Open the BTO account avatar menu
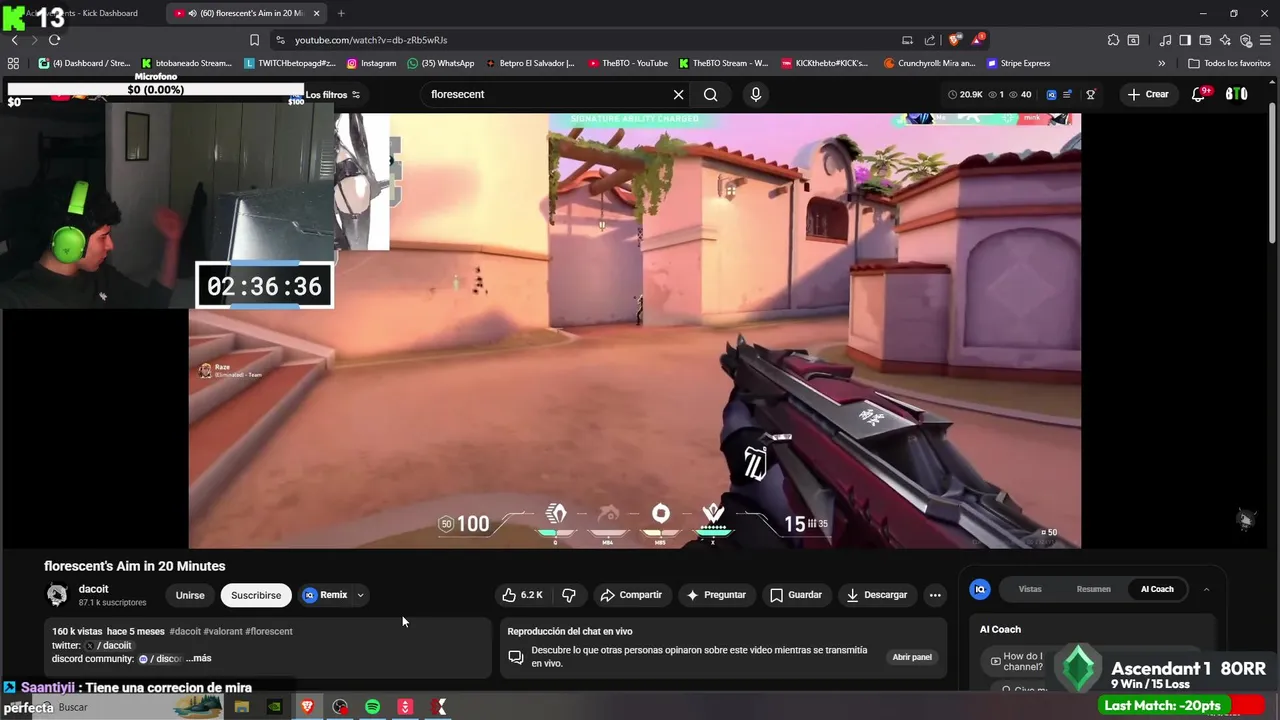Viewport: 1280px width, 720px height. pyautogui.click(x=1237, y=94)
